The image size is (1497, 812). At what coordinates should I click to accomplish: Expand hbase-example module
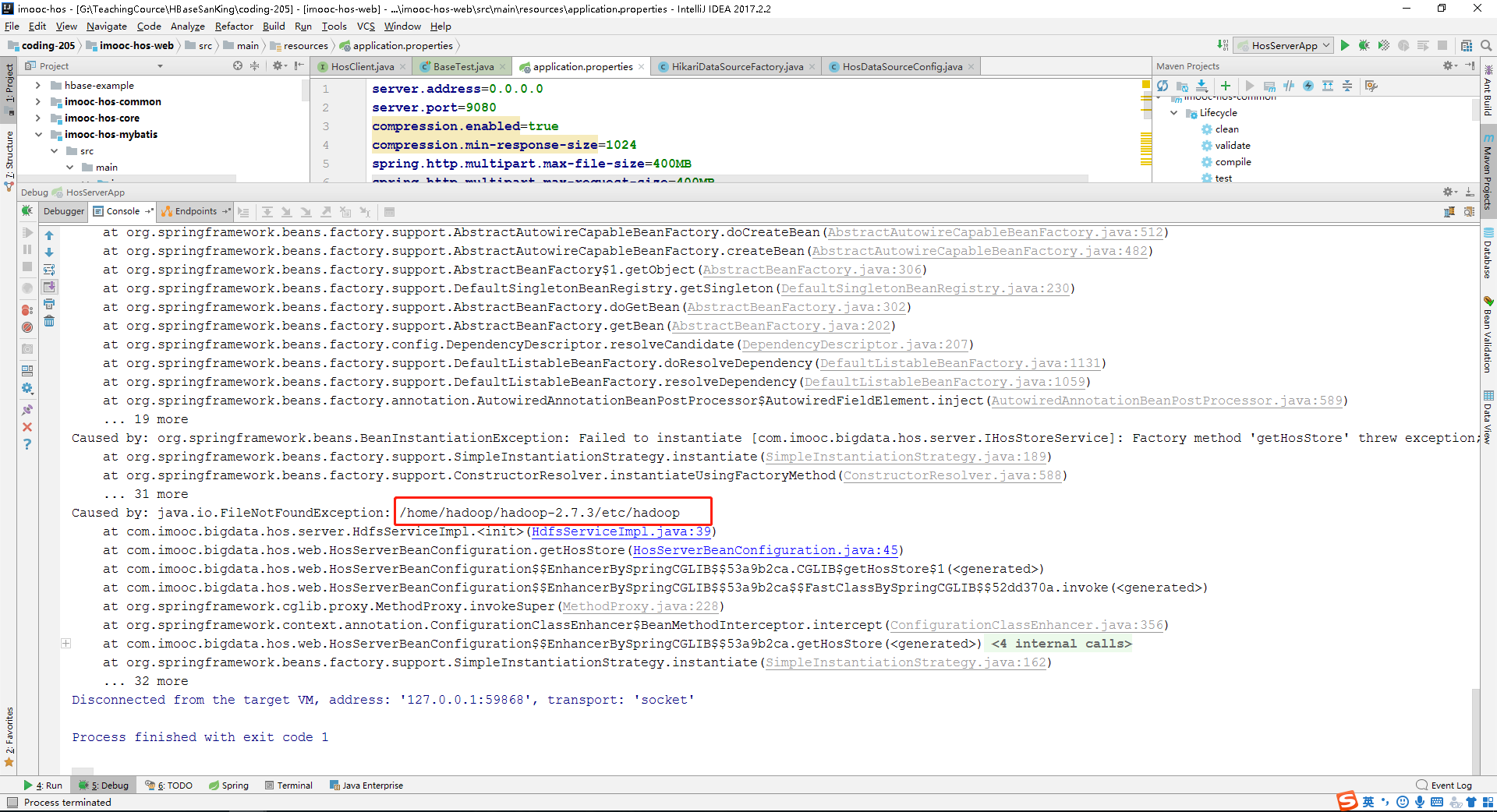[38, 86]
